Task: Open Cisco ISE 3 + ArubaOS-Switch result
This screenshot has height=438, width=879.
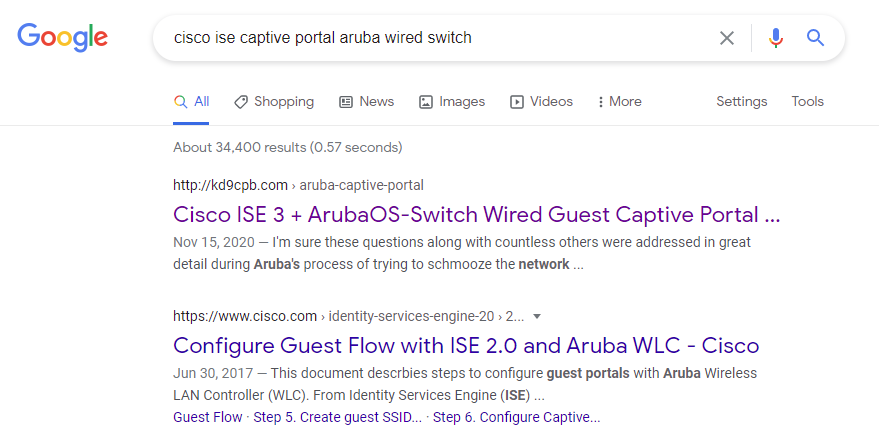Action: point(476,215)
